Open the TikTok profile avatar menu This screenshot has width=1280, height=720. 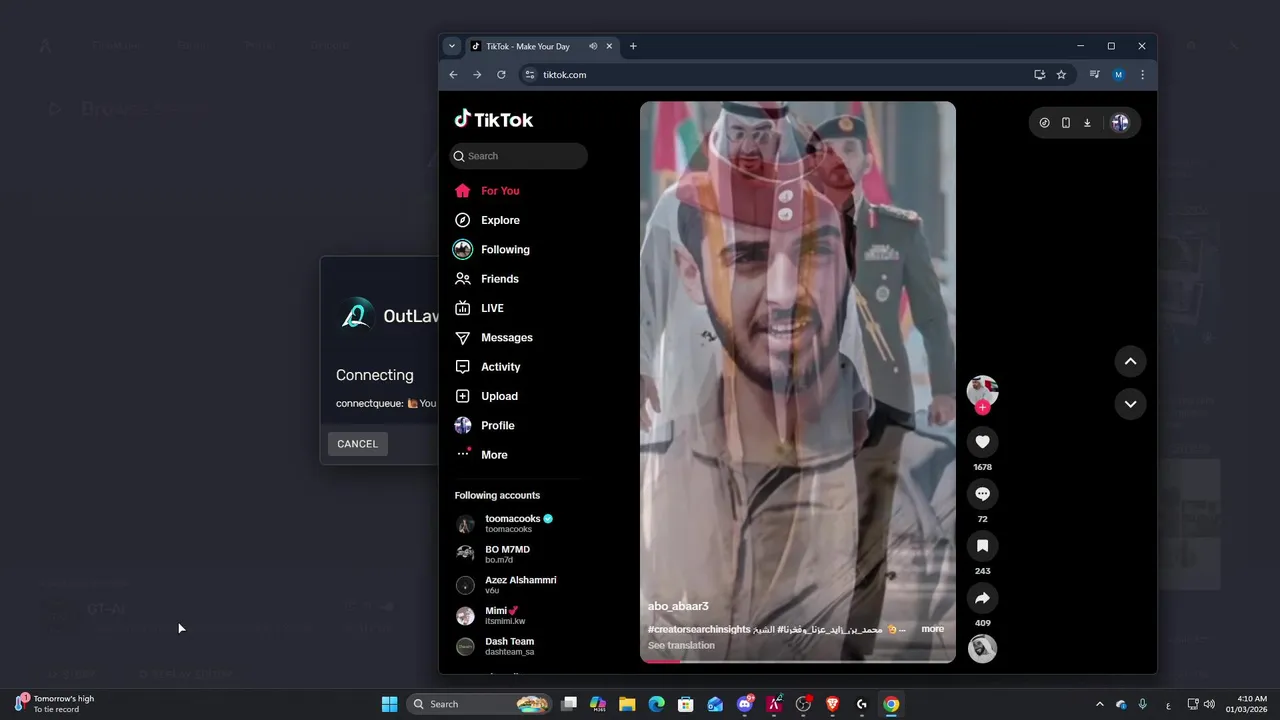click(x=1120, y=123)
